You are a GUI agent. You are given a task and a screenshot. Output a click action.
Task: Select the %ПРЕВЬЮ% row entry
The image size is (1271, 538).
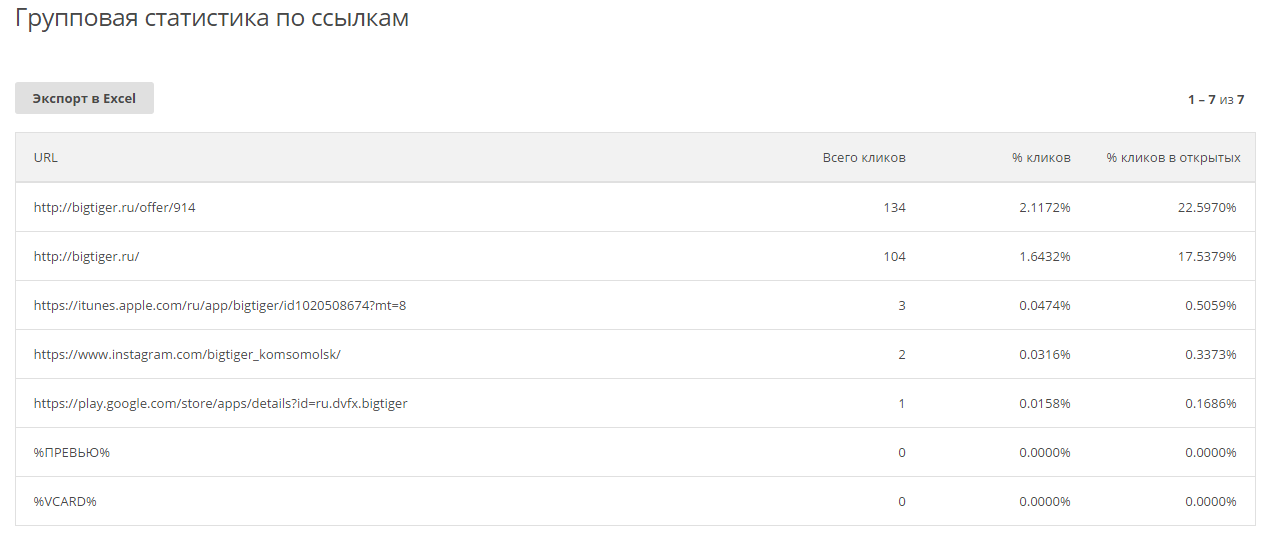71,453
